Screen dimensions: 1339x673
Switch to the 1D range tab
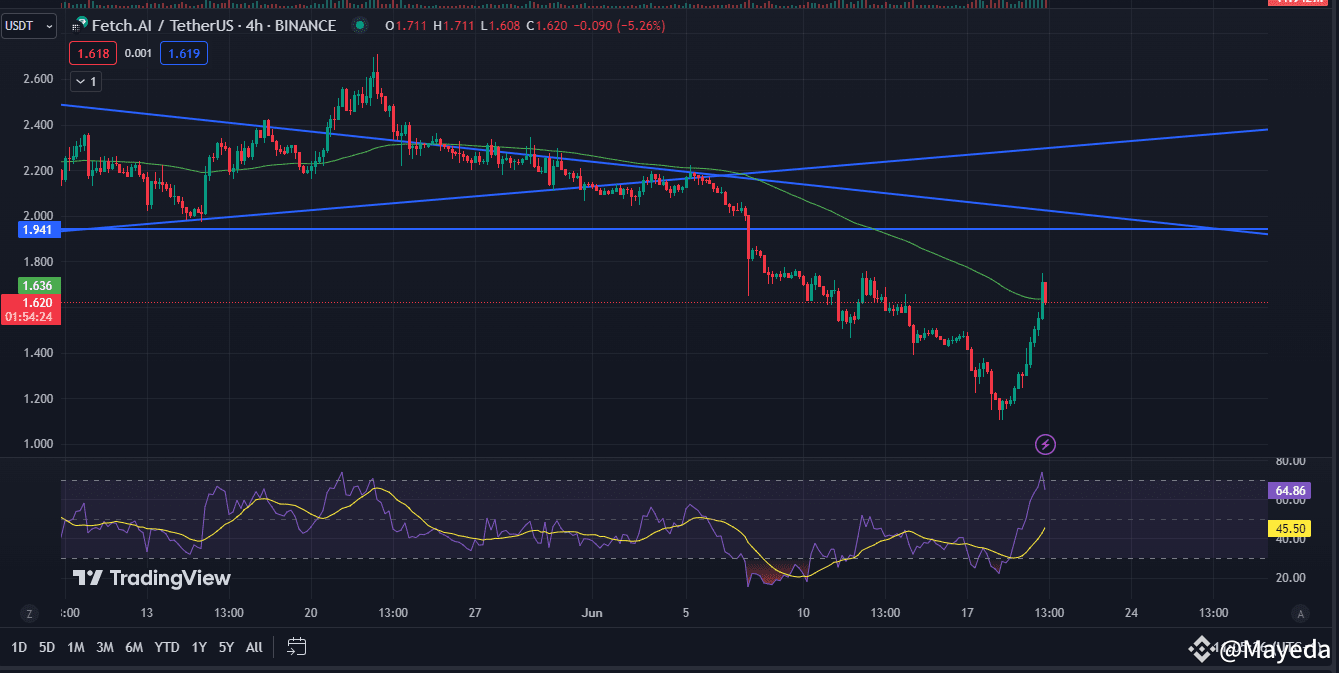(17, 647)
